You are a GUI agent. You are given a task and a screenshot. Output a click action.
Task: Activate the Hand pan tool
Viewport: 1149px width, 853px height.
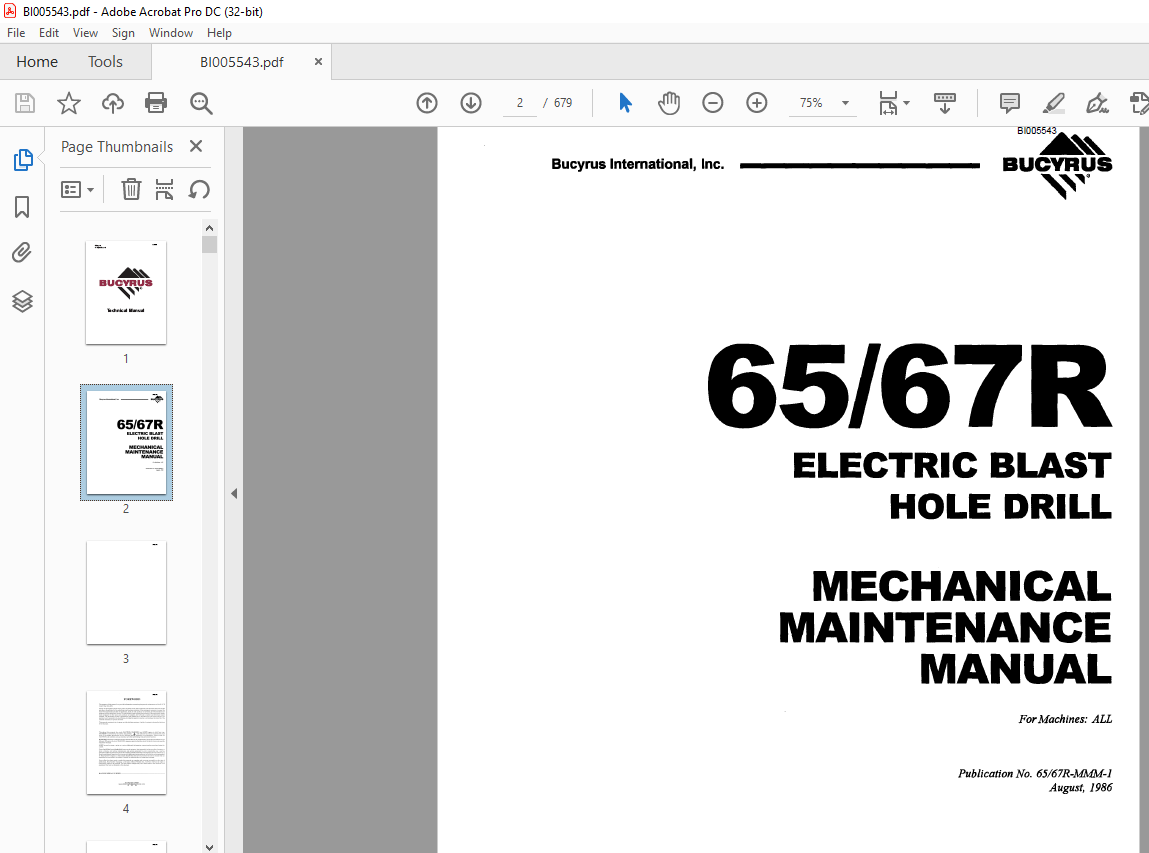coord(668,103)
